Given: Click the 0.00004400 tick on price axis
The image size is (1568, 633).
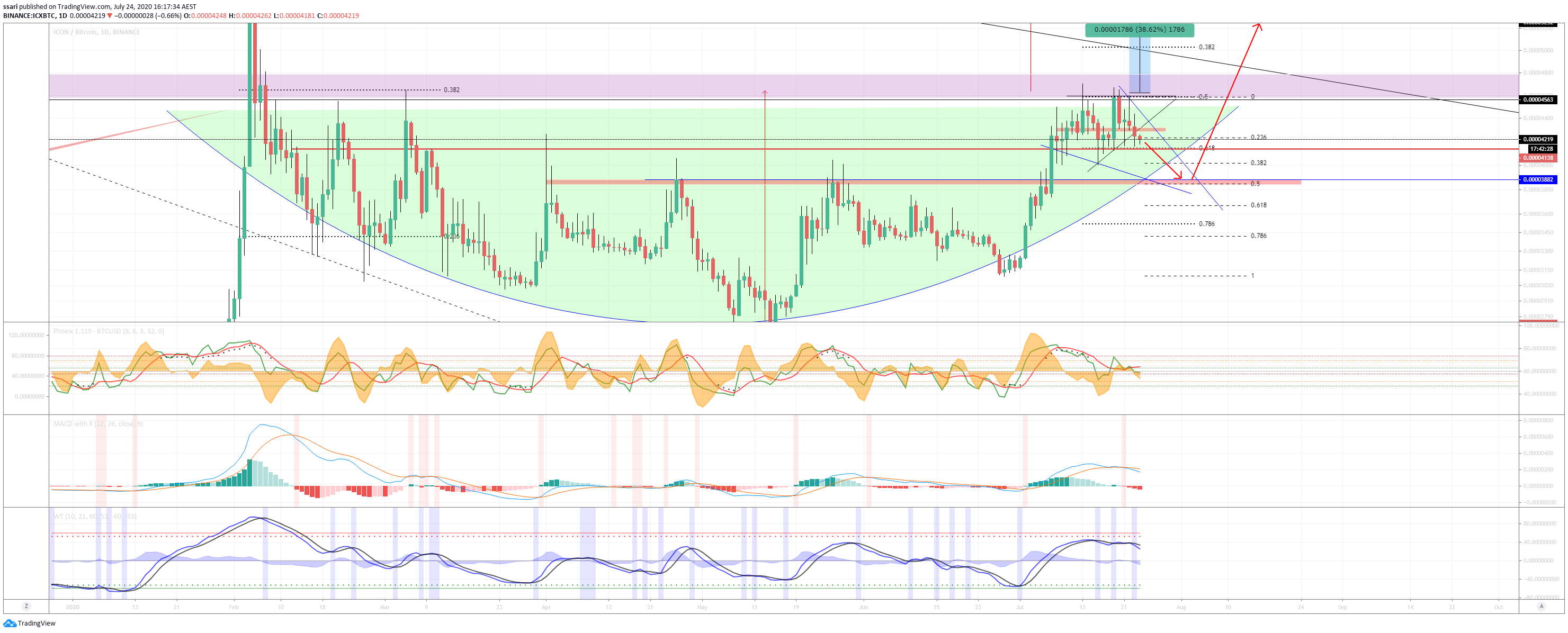Looking at the screenshot, I should pyautogui.click(x=1538, y=118).
